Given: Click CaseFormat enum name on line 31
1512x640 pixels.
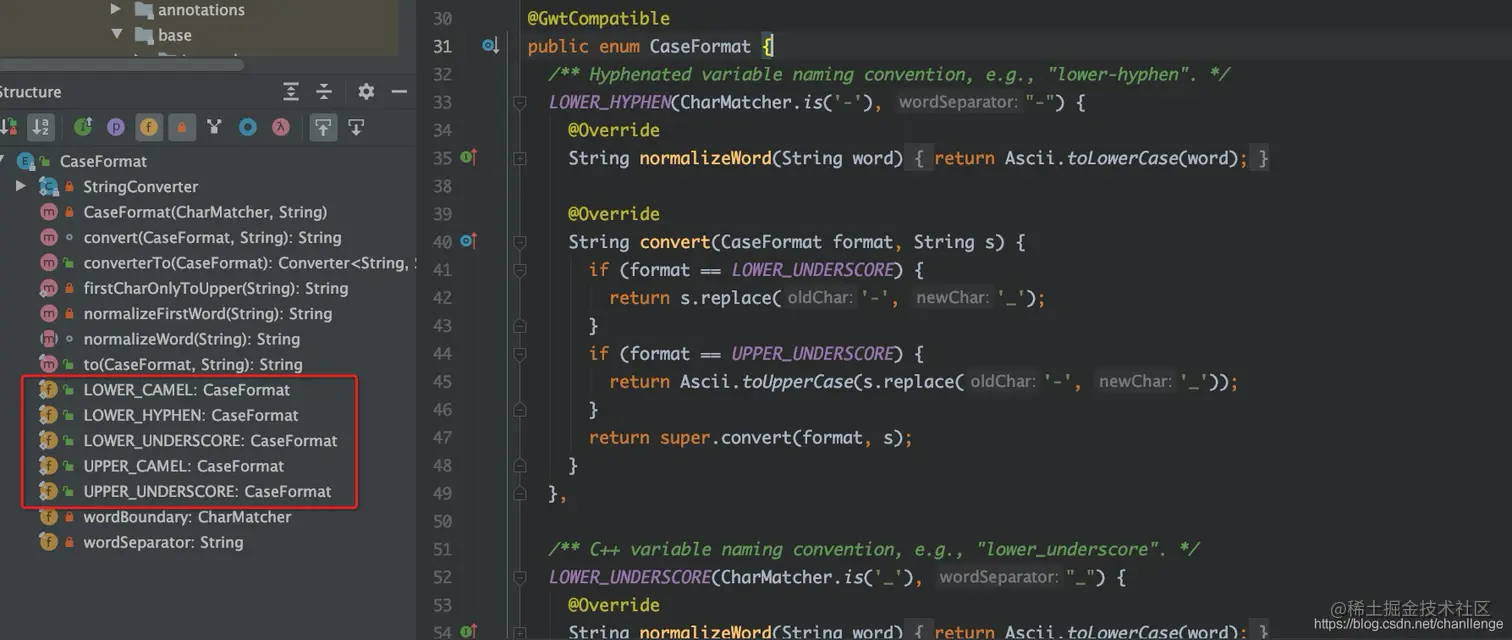Looking at the screenshot, I should [x=700, y=46].
